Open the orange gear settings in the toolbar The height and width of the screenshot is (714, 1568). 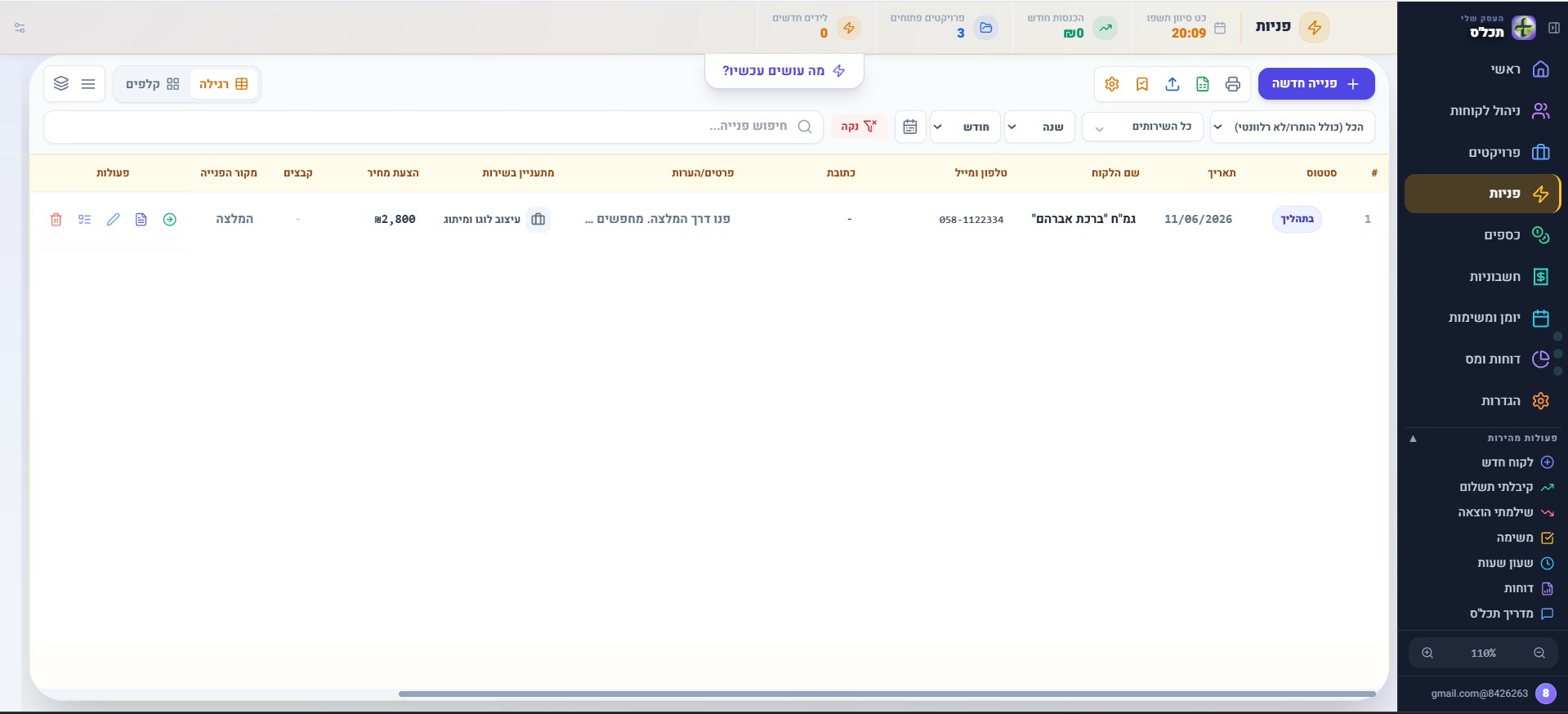click(x=1111, y=84)
